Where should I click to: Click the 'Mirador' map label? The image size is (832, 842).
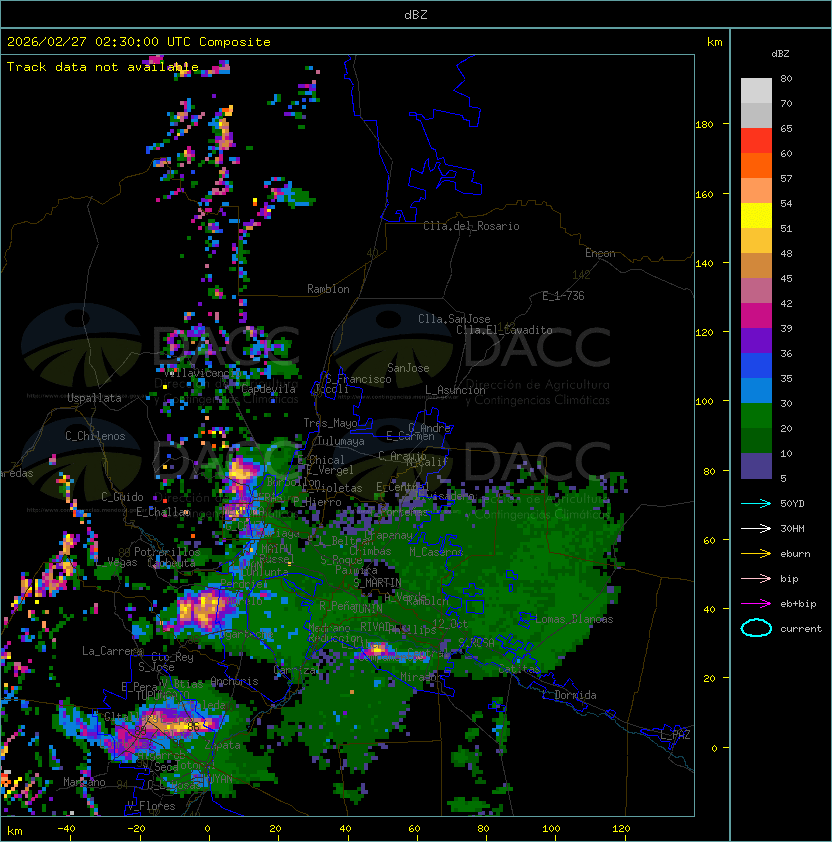[422, 677]
